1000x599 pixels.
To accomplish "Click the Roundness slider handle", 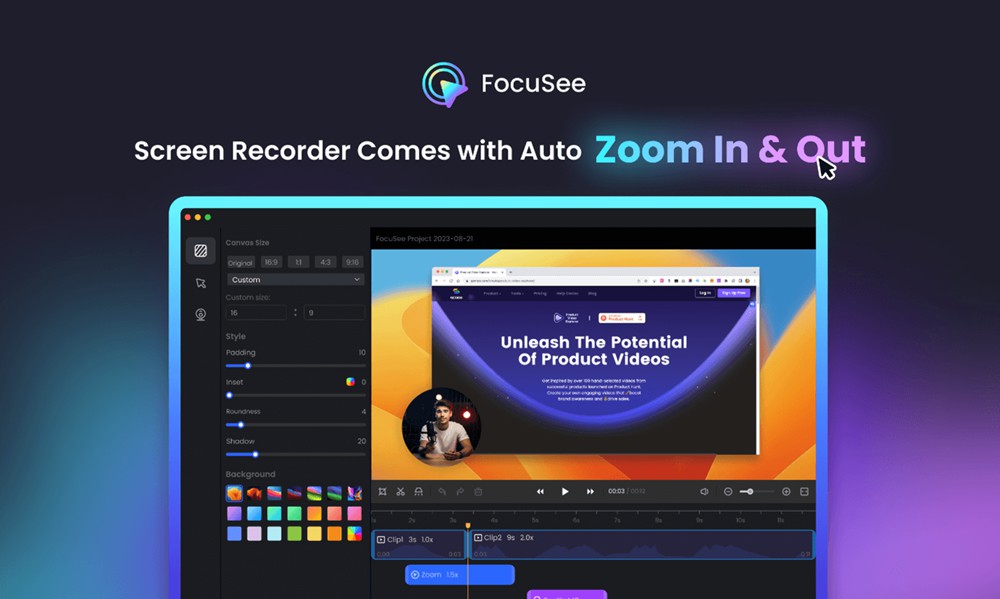I will click(240, 425).
